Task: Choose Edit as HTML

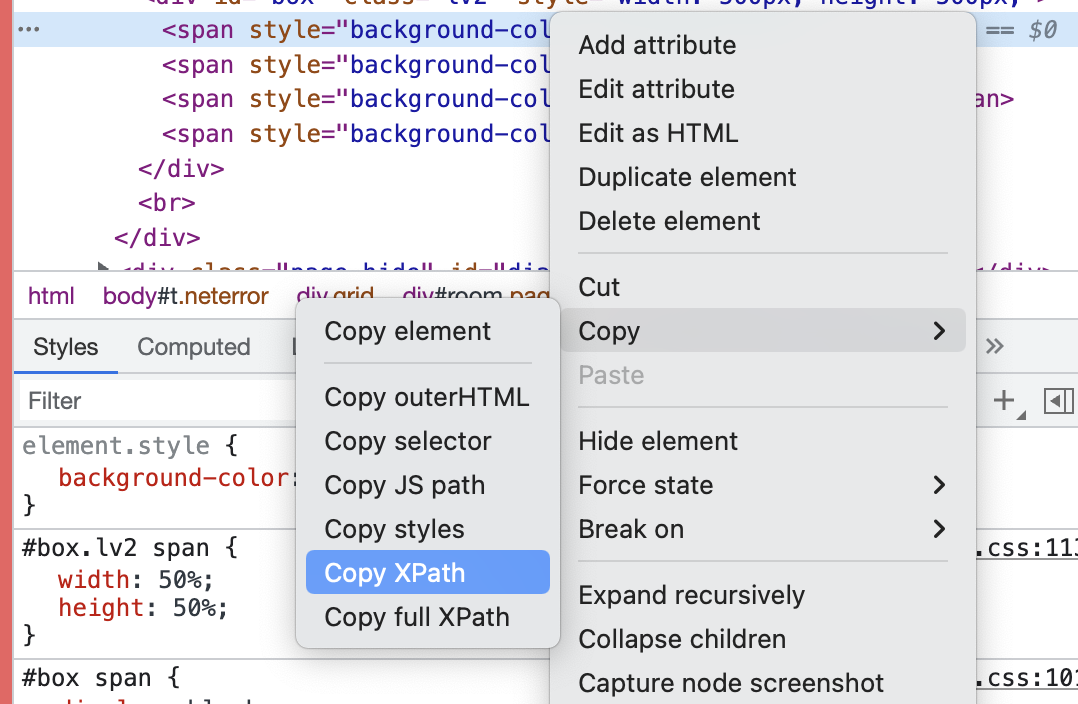Action: point(658,133)
